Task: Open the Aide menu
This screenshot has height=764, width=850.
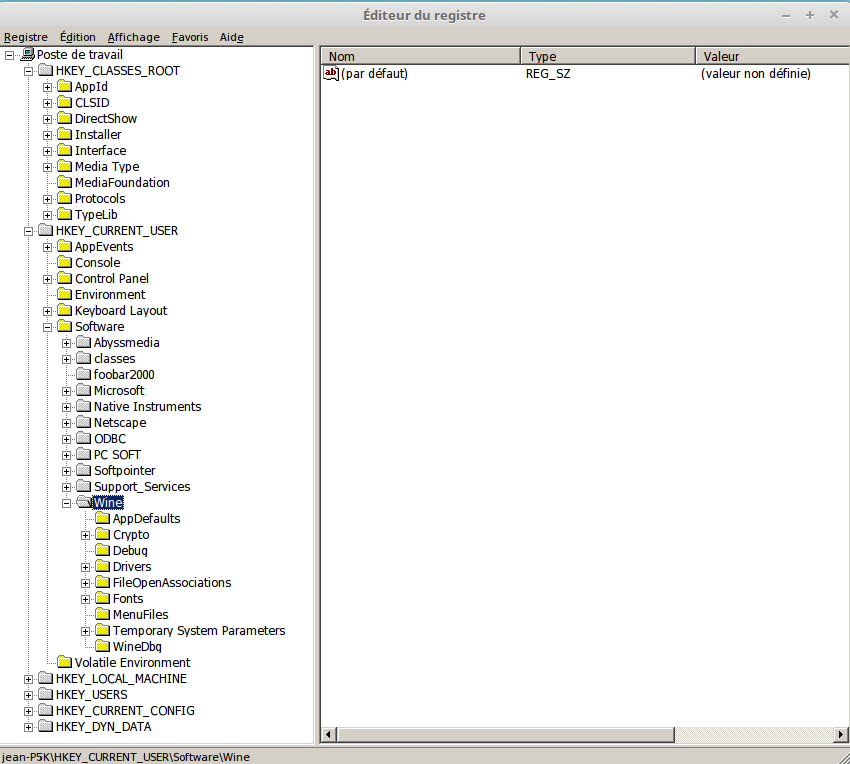Action: tap(231, 37)
